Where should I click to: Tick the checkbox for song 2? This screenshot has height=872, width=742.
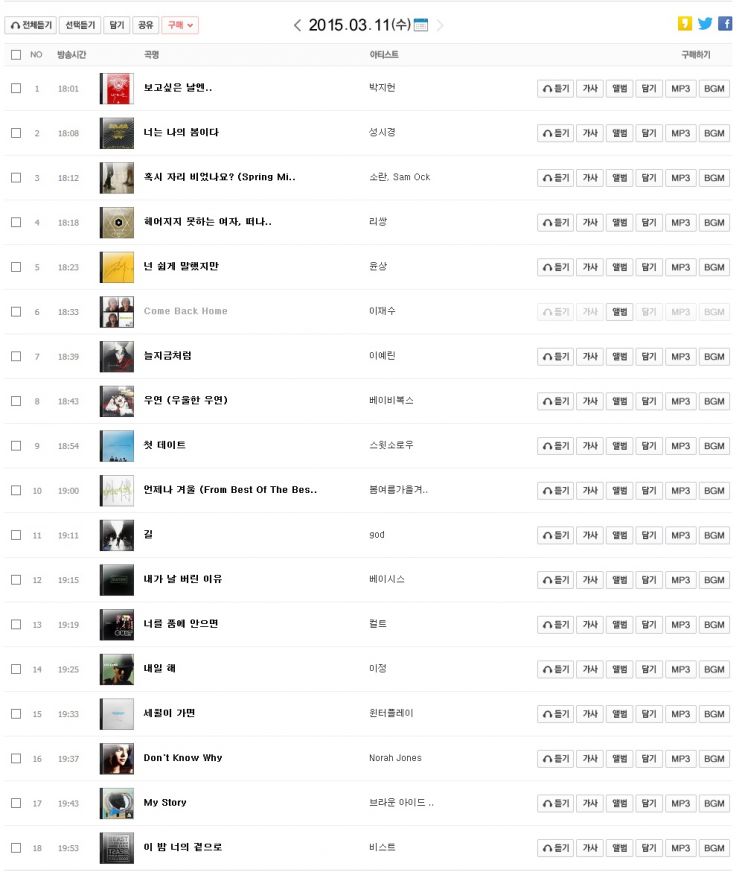[16, 133]
